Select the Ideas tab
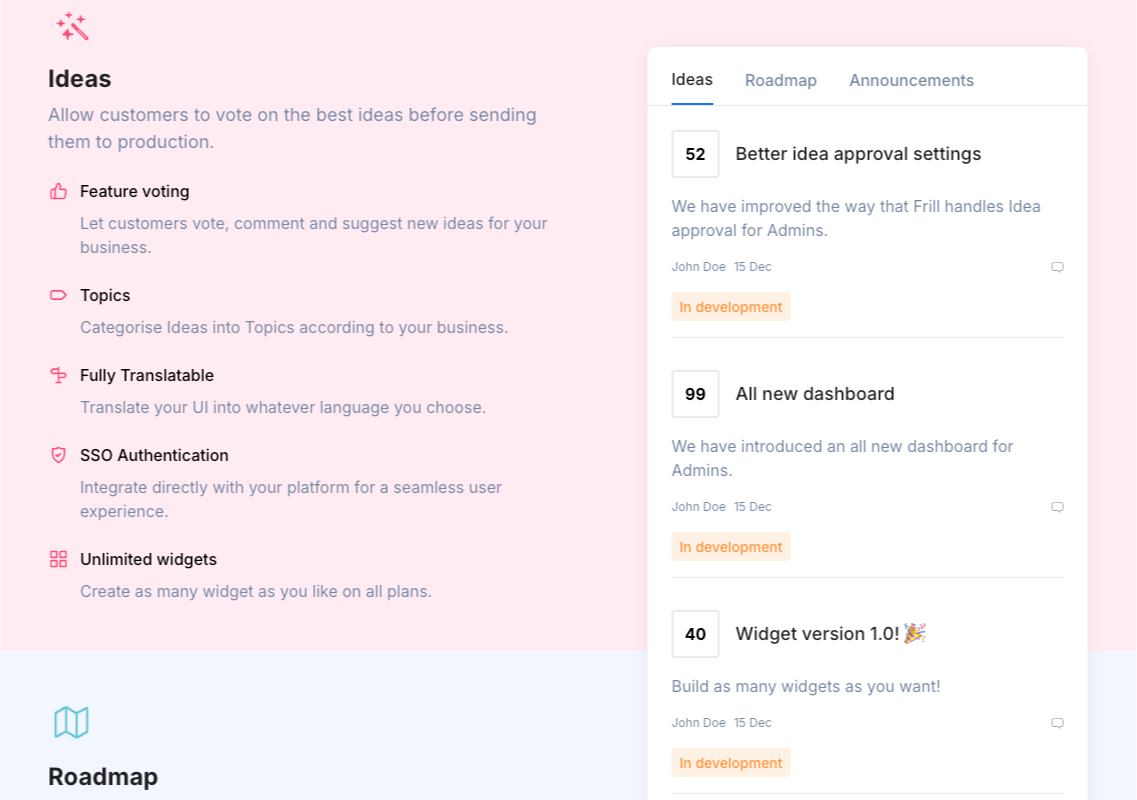This screenshot has height=800, width=1137. click(692, 80)
